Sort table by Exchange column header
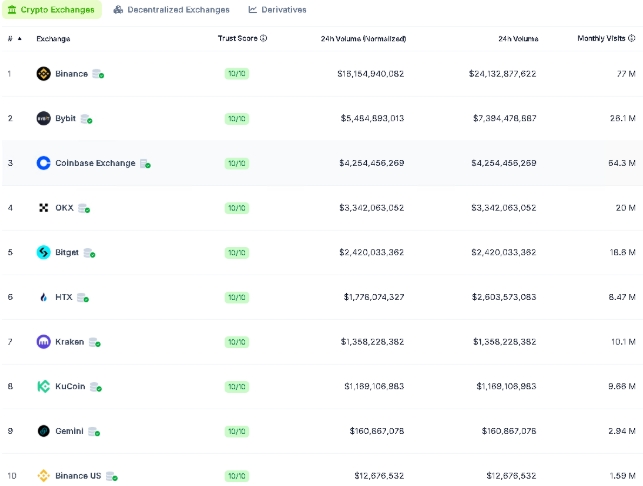This screenshot has width=643, height=486. point(53,39)
